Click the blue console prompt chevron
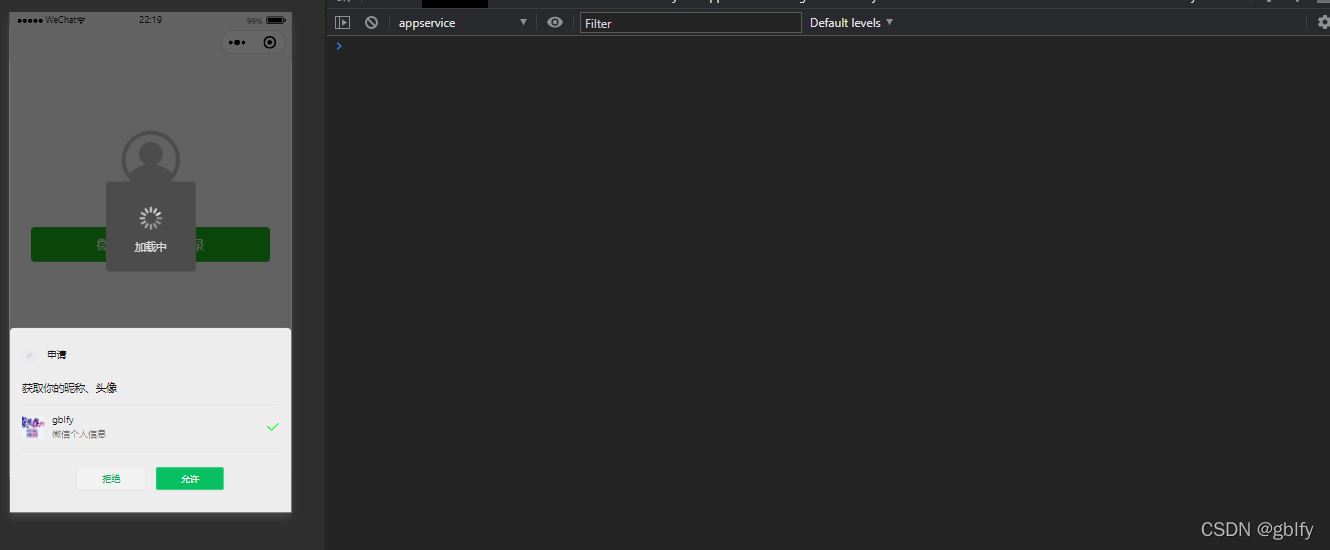This screenshot has height=550, width=1330. coord(339,46)
